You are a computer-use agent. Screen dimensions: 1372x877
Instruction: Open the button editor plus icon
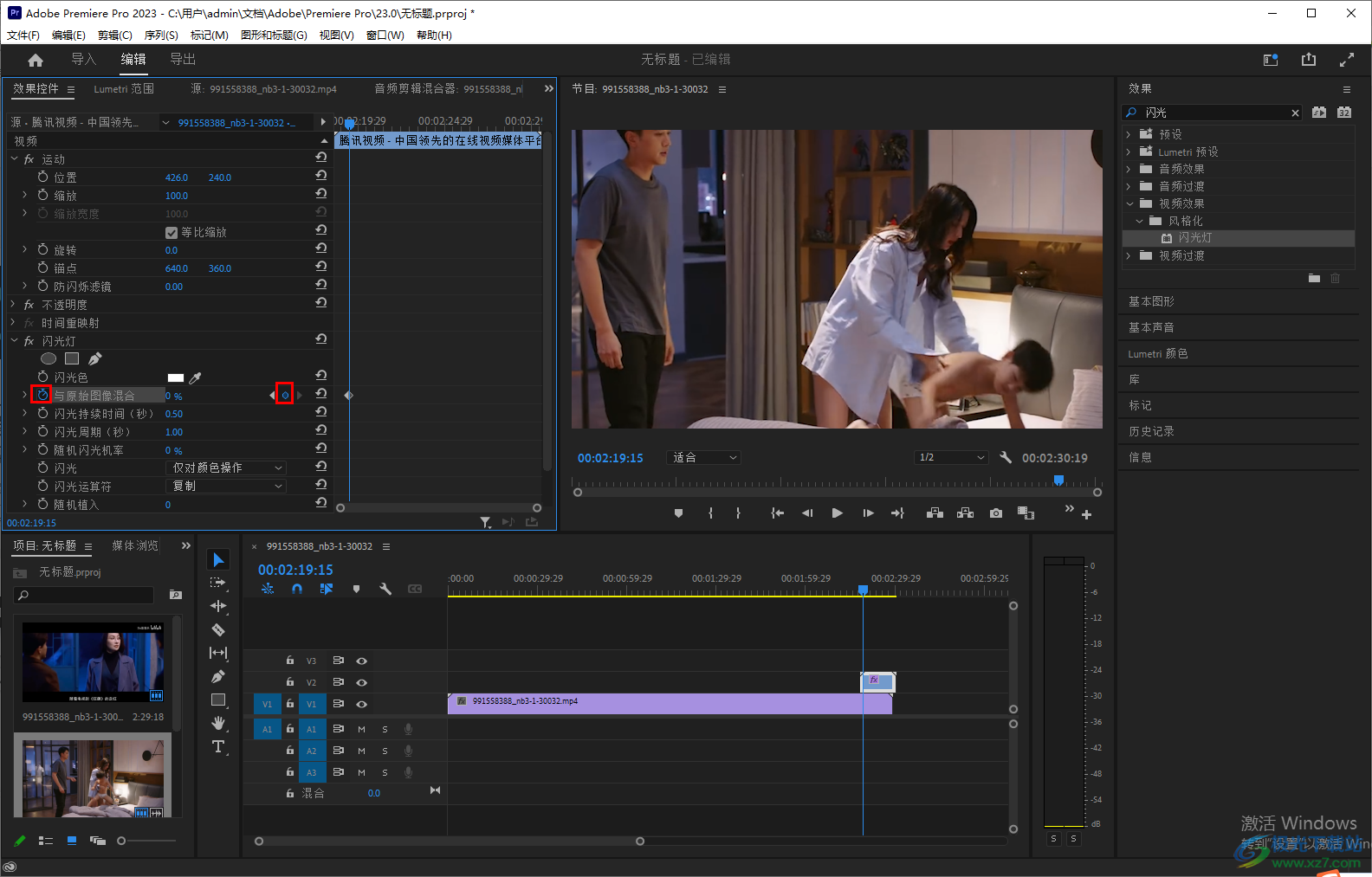1086,514
